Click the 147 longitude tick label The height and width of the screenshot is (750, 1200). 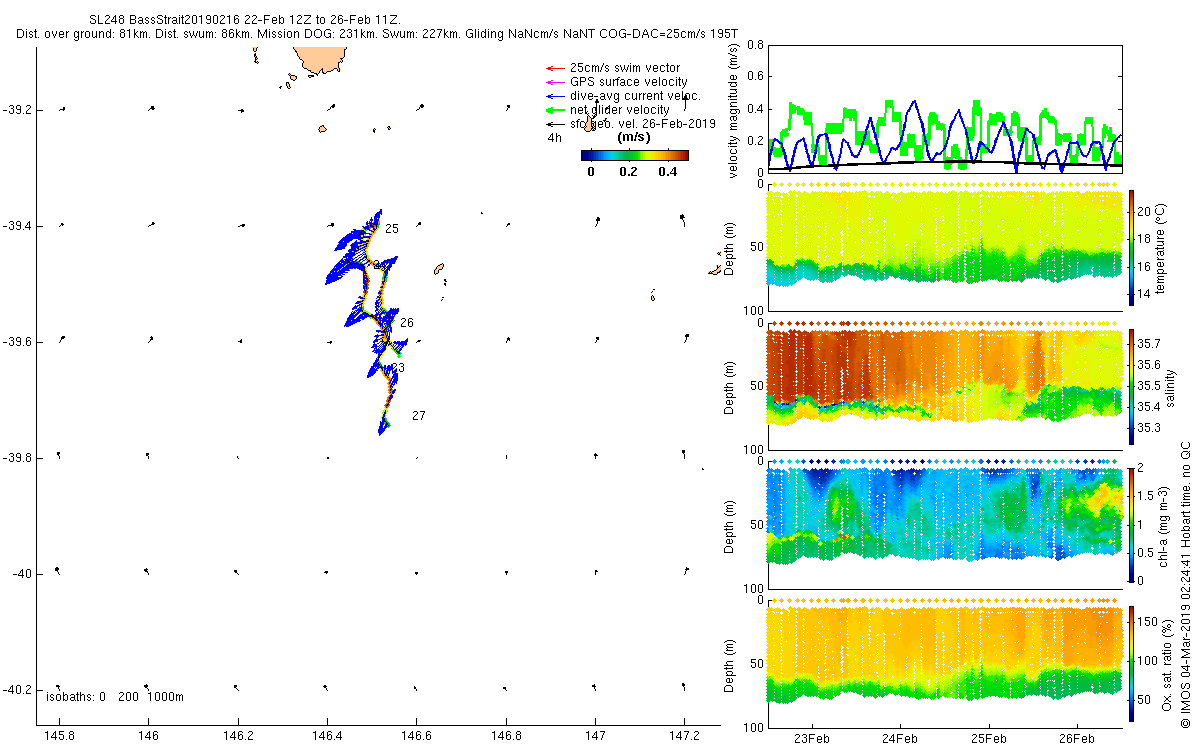[x=595, y=736]
